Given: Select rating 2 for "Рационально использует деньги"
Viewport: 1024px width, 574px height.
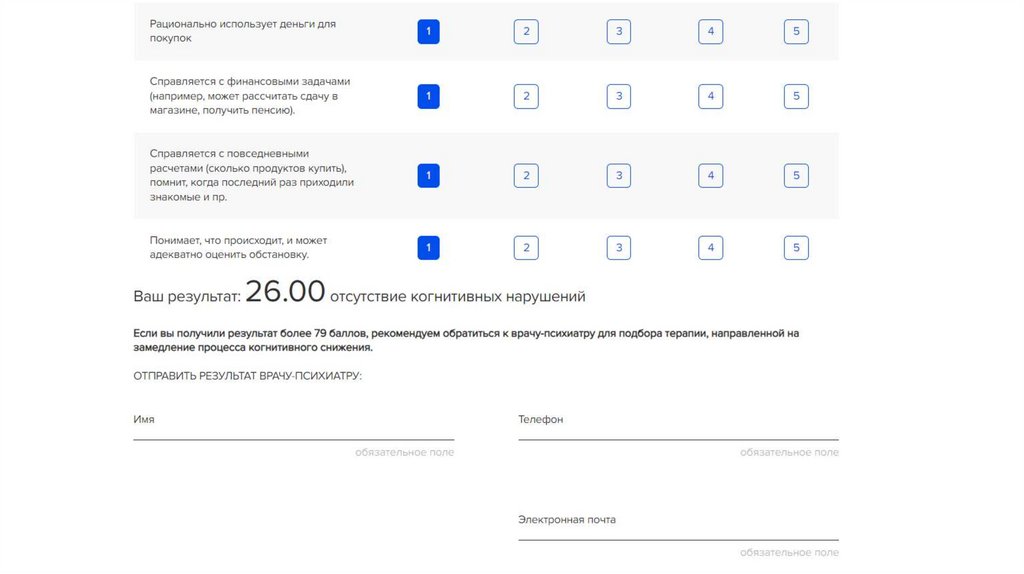Looking at the screenshot, I should coord(526,32).
